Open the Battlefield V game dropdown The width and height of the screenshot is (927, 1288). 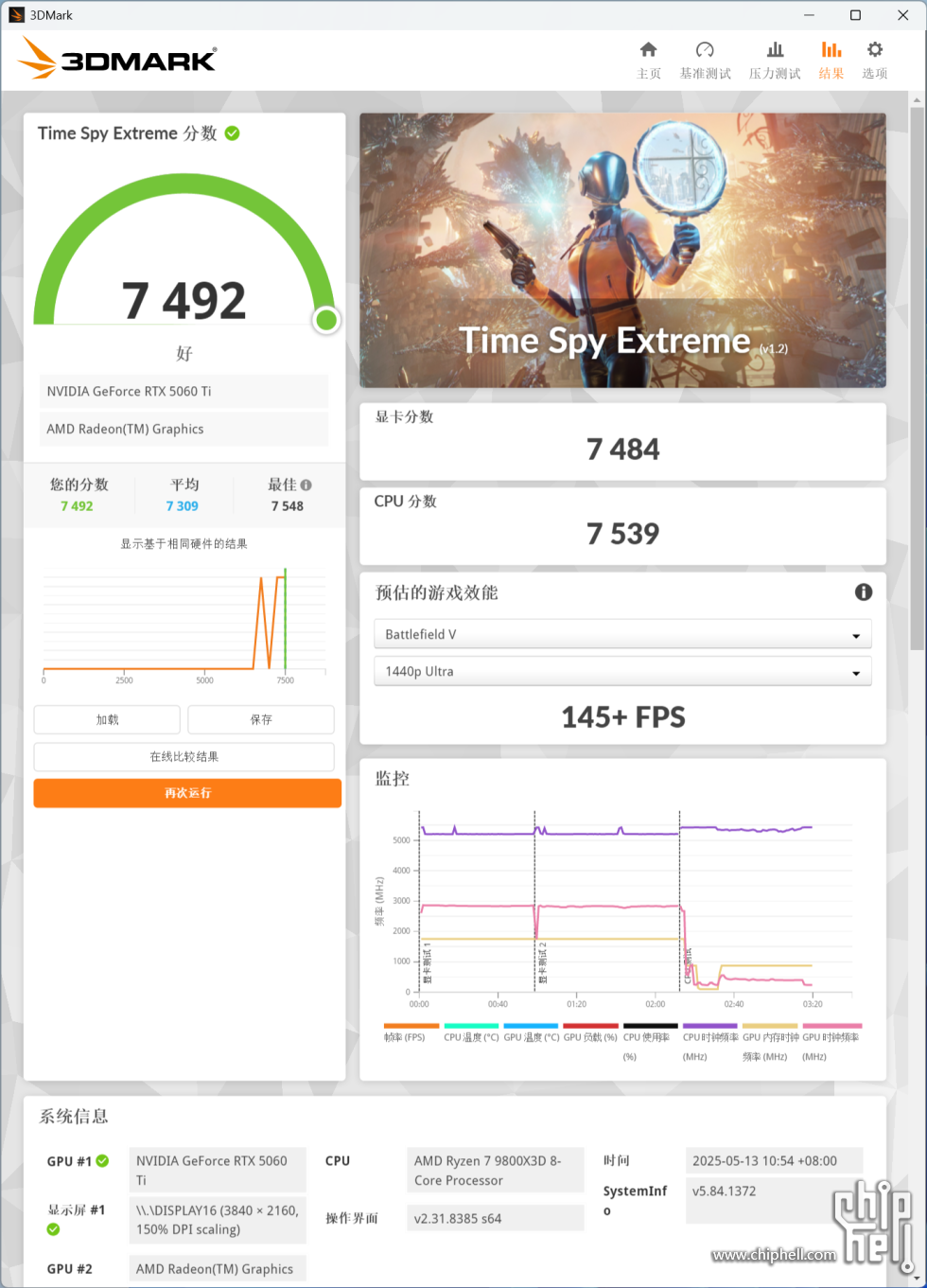point(622,634)
